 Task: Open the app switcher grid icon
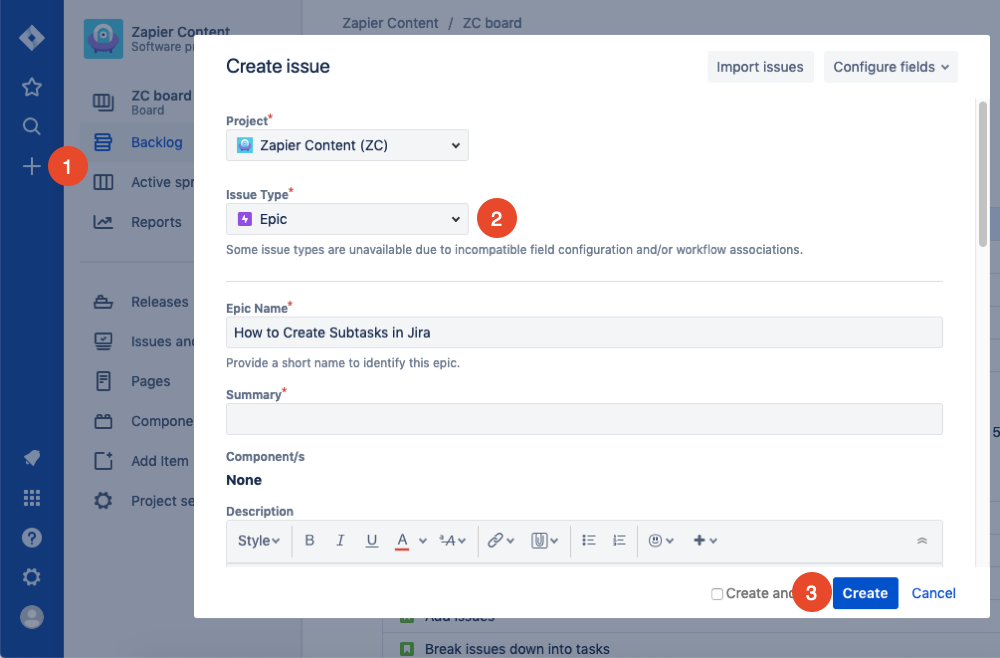[31, 497]
